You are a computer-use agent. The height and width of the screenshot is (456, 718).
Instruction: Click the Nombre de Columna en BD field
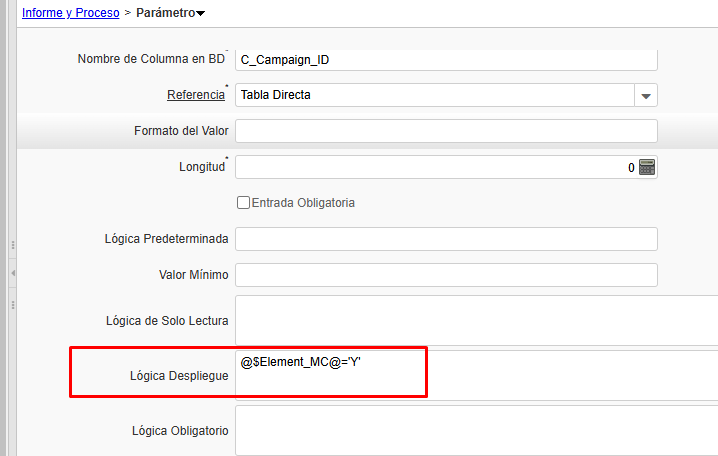tap(446, 59)
